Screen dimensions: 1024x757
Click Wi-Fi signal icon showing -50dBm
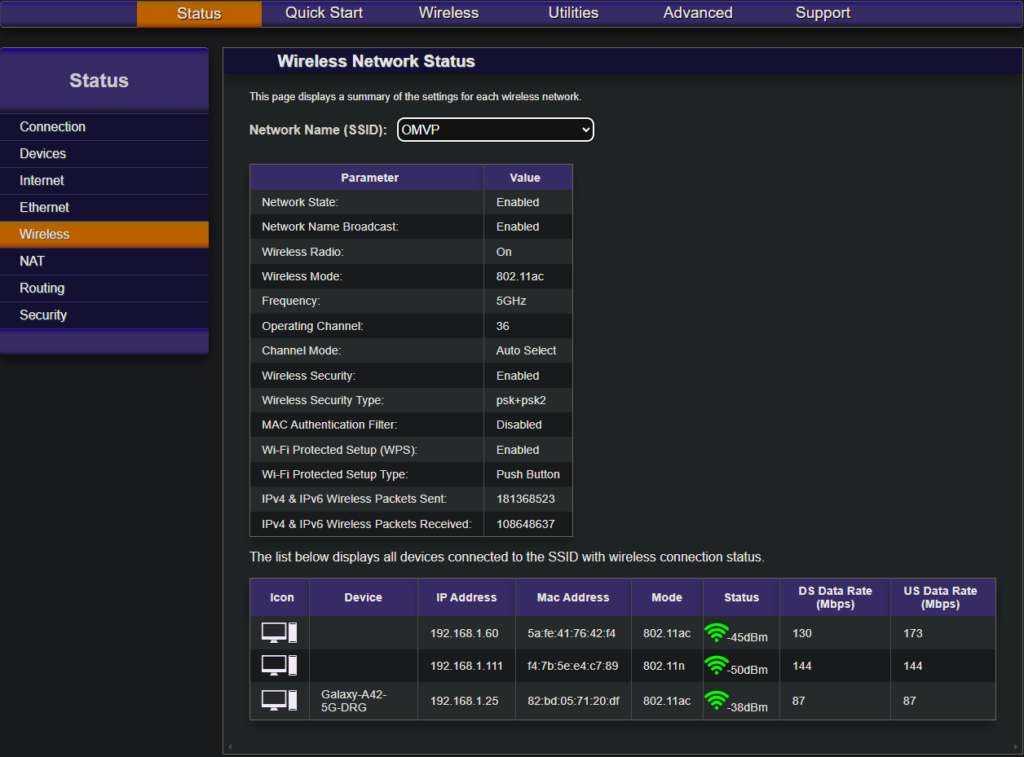(x=716, y=665)
